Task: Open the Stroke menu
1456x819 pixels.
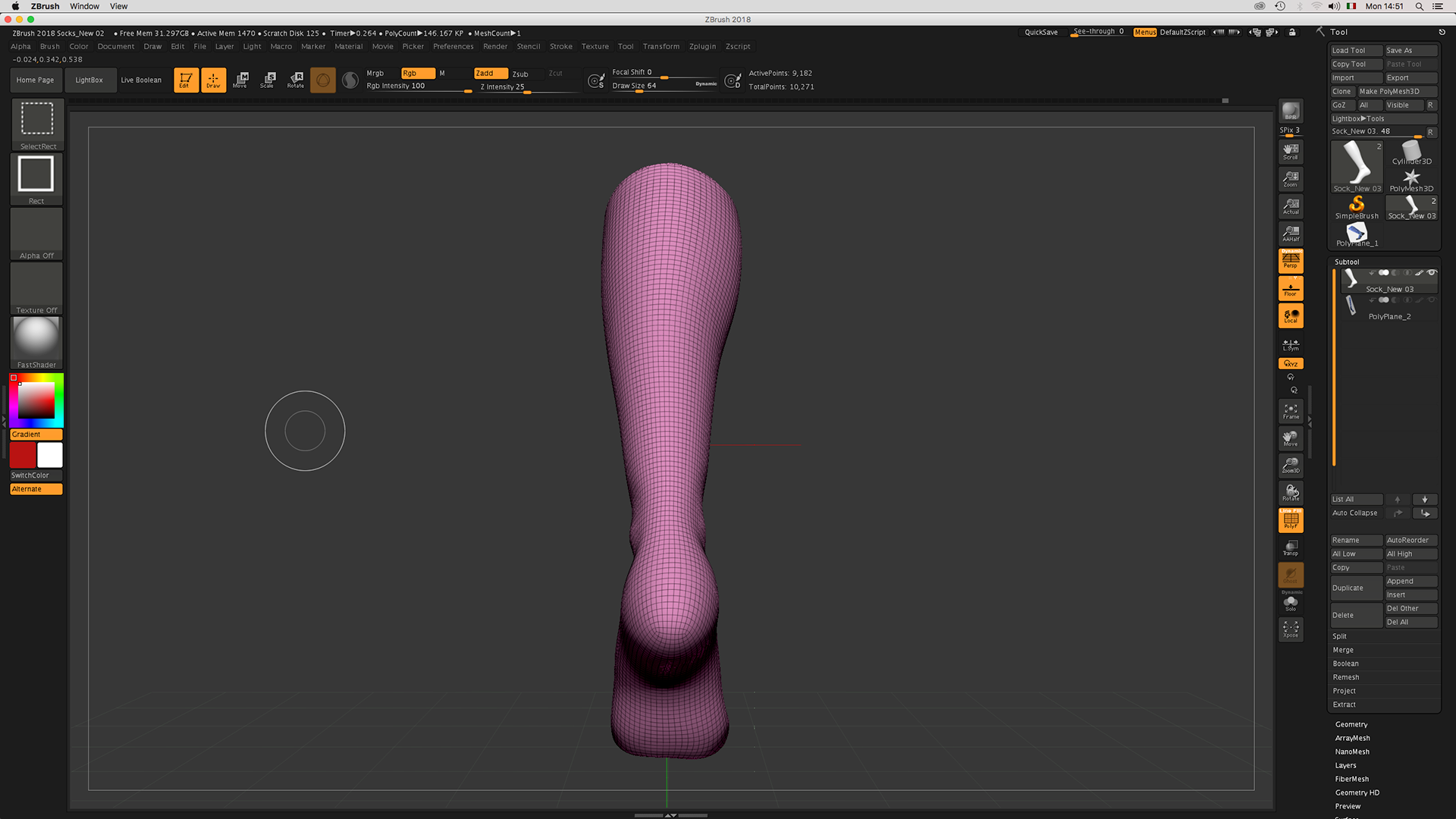Action: point(561,46)
